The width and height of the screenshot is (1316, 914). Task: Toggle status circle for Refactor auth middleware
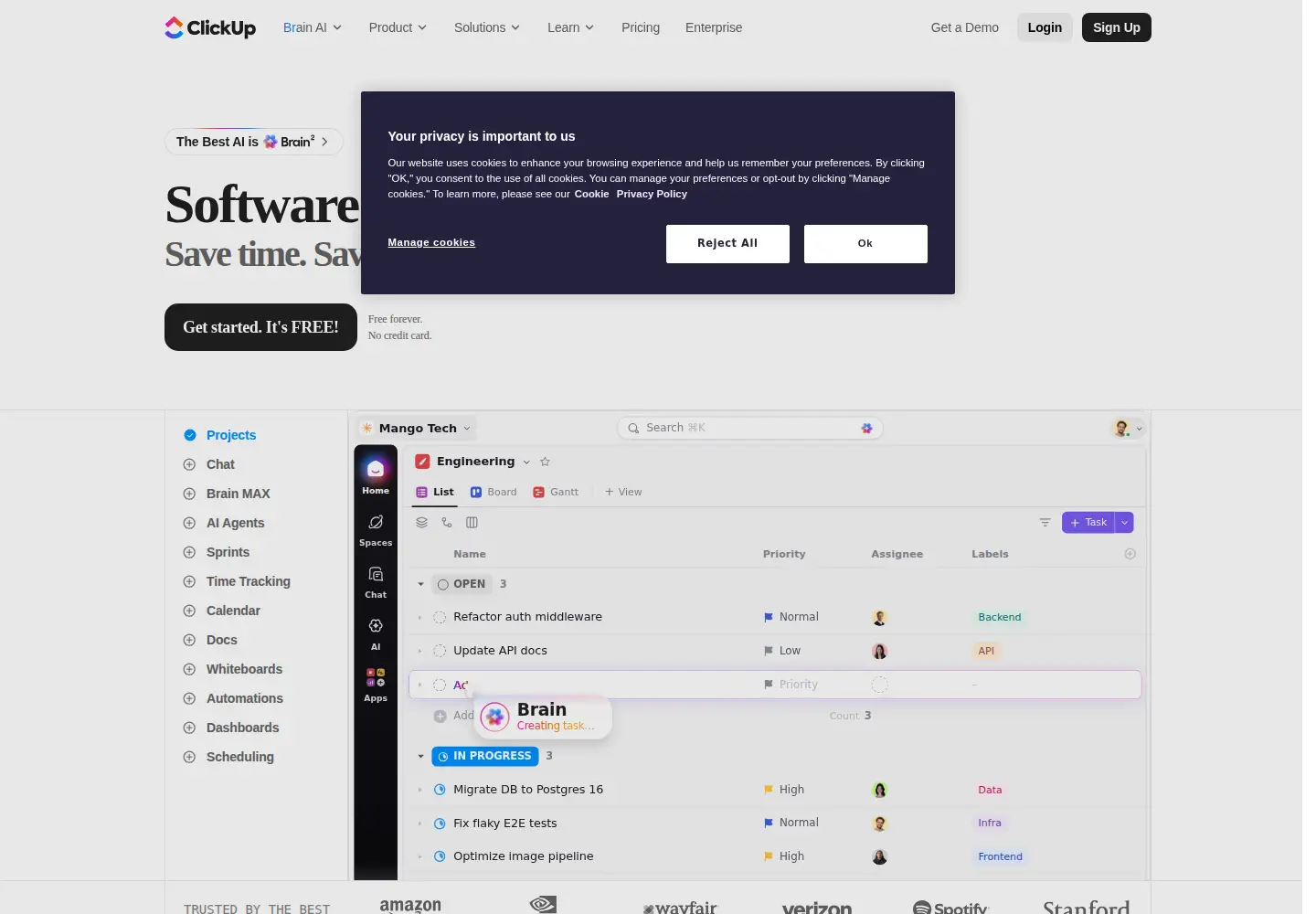click(440, 618)
